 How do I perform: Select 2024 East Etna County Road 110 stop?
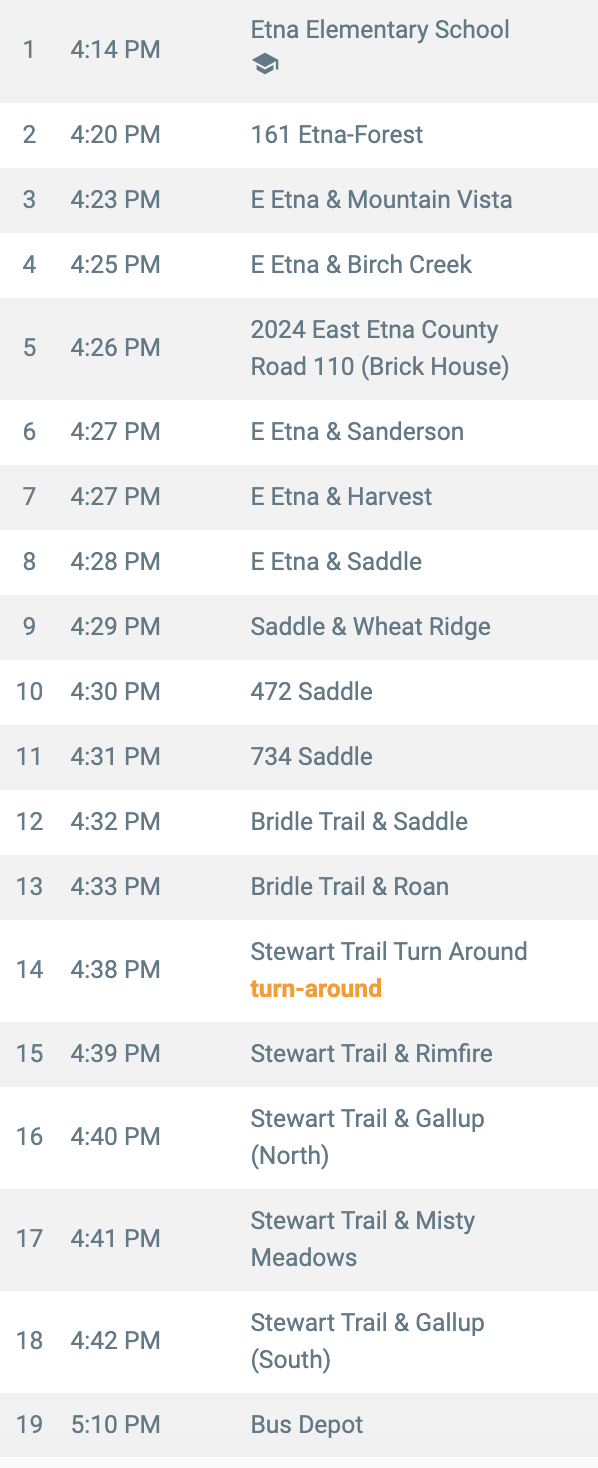tap(299, 348)
